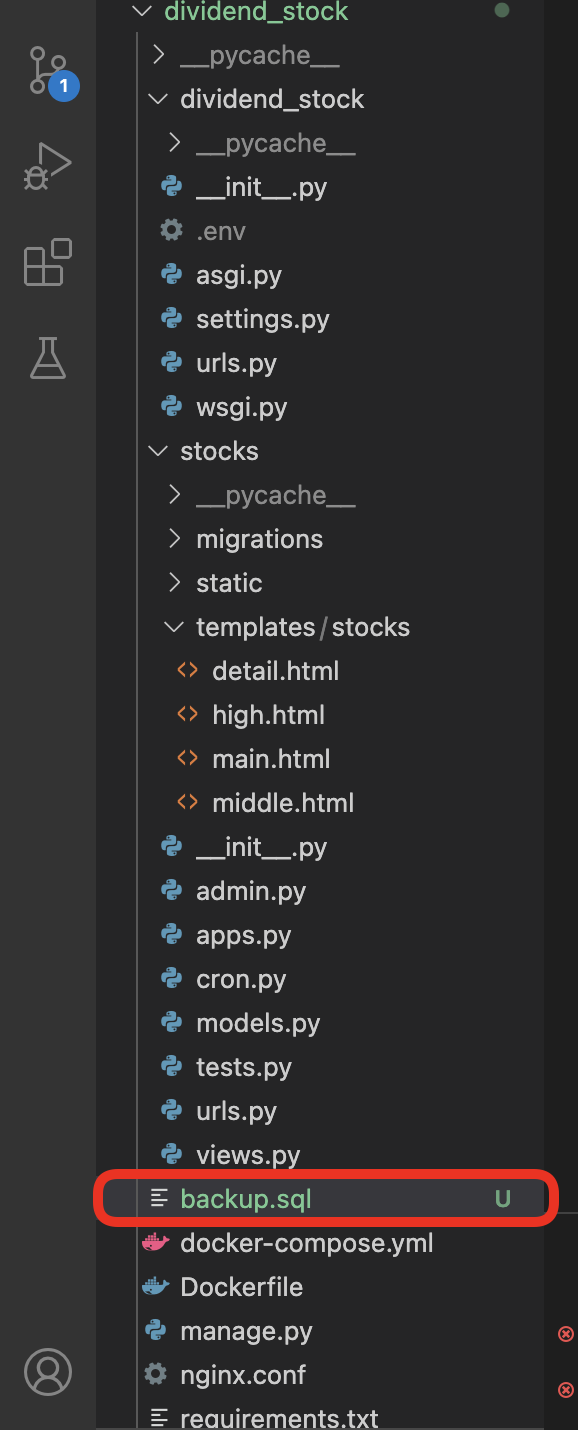Image resolution: width=578 pixels, height=1430 pixels.
Task: Open models.py in stocks
Action: (x=258, y=1023)
